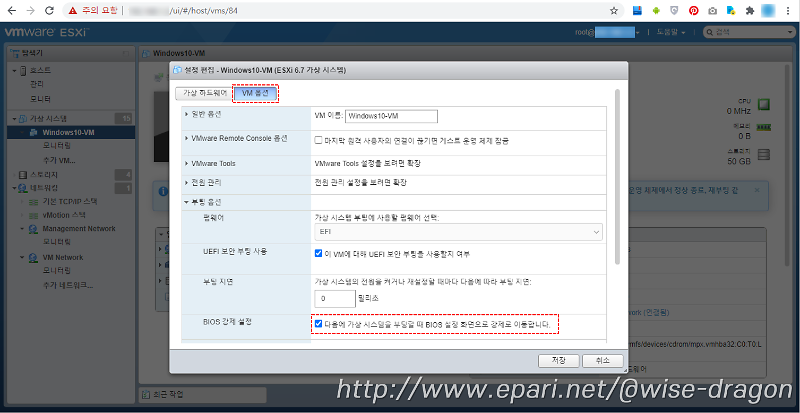Click the blue information banner icon
800x413 pixels.
click(x=163, y=191)
